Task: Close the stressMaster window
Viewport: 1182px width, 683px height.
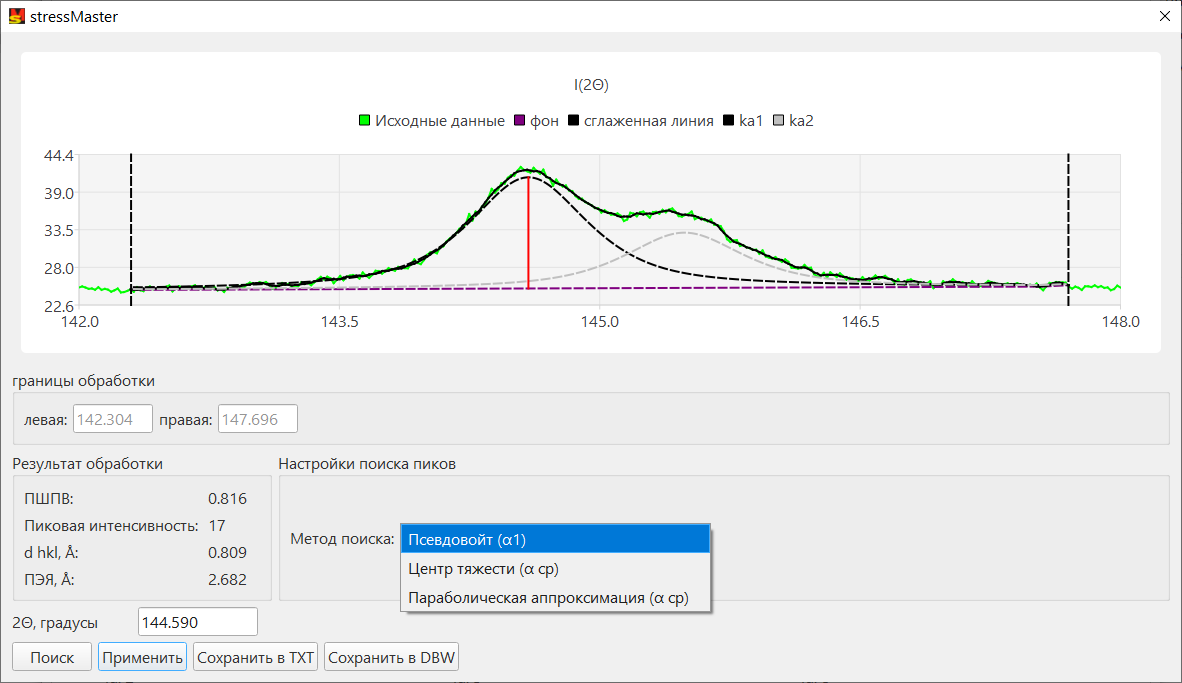Action: pyautogui.click(x=1164, y=16)
